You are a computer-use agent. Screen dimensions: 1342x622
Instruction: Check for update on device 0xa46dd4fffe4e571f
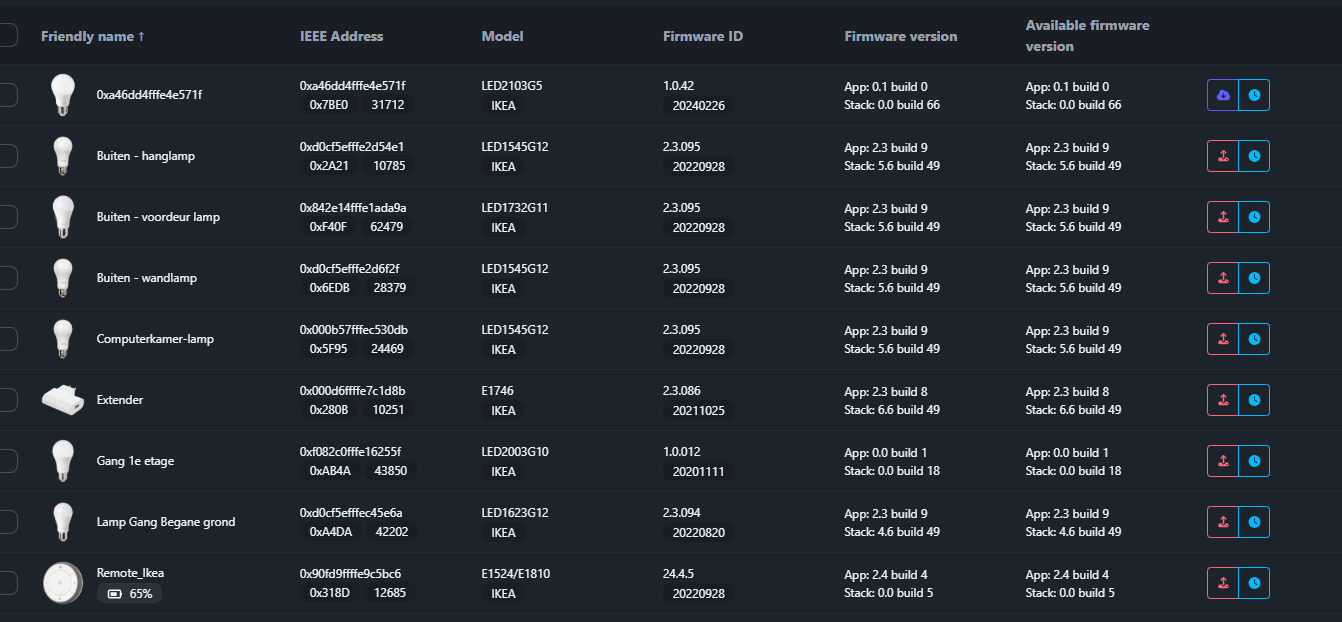tap(1222, 96)
